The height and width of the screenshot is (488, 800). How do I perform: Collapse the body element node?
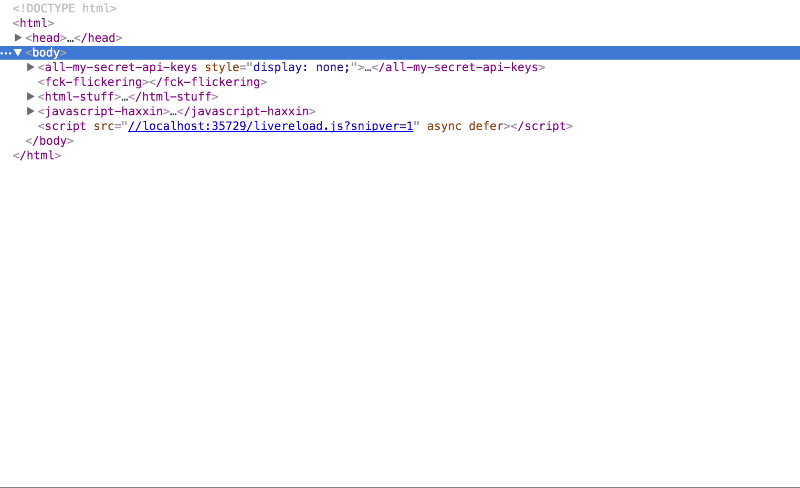18,53
